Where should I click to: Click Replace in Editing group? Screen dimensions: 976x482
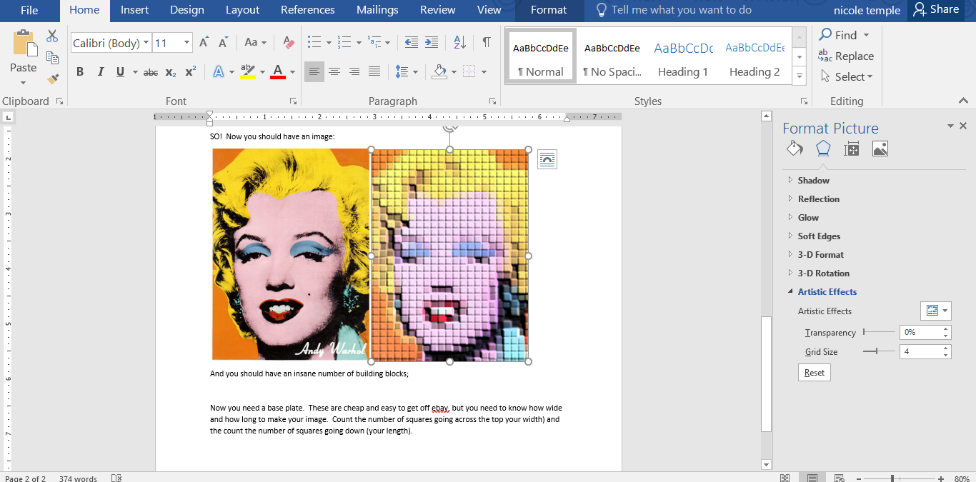(x=846, y=56)
